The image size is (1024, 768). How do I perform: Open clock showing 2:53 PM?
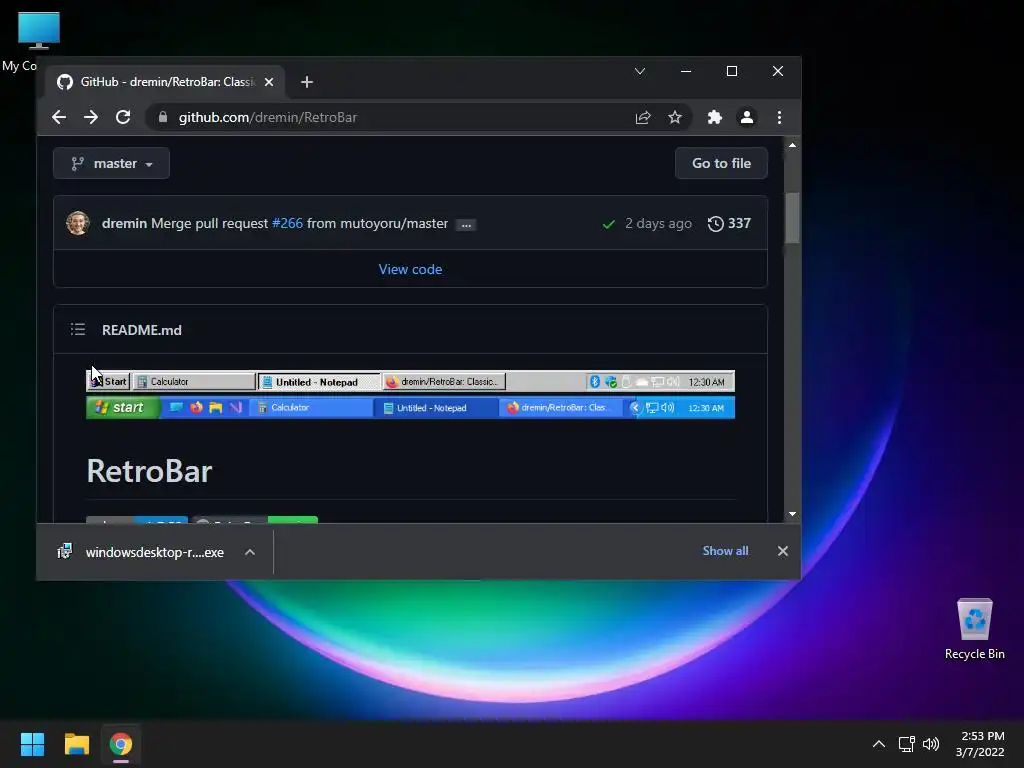[980, 744]
